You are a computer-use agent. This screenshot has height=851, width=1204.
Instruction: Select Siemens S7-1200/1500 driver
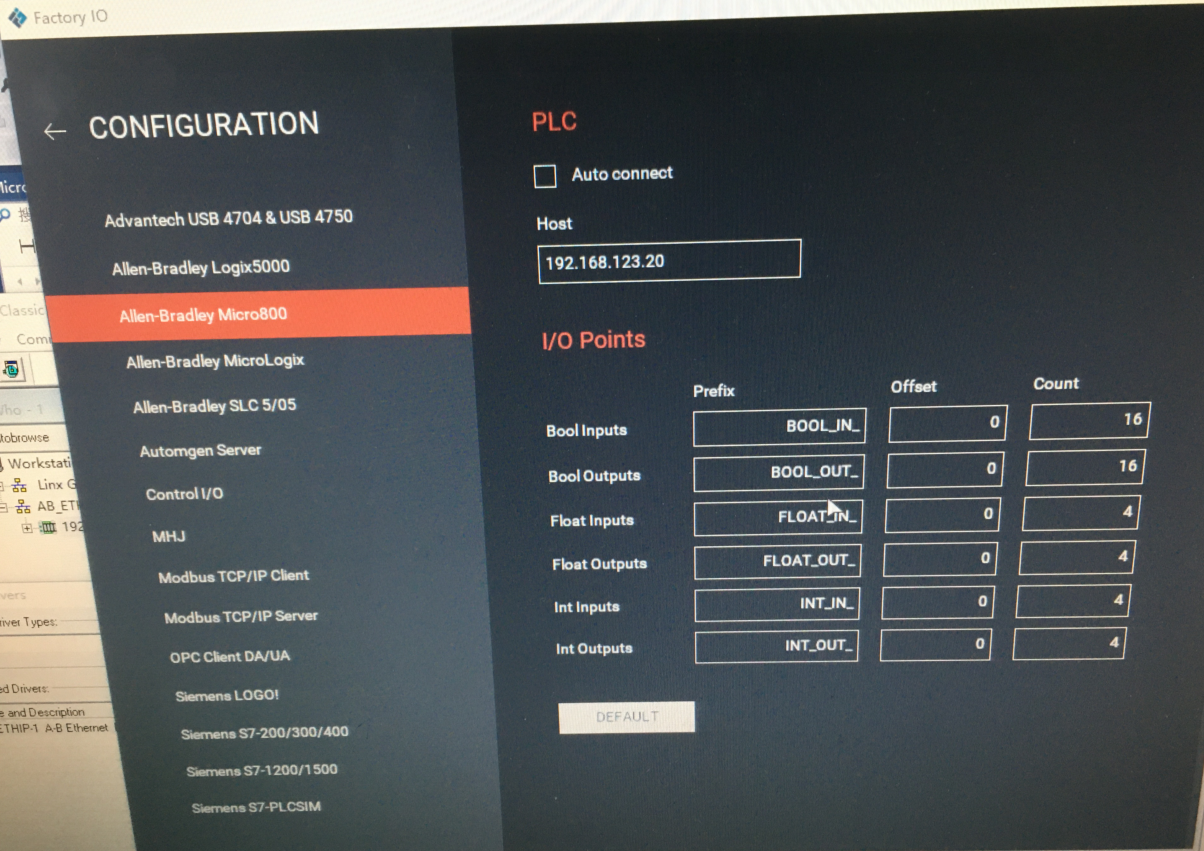pyautogui.click(x=262, y=771)
